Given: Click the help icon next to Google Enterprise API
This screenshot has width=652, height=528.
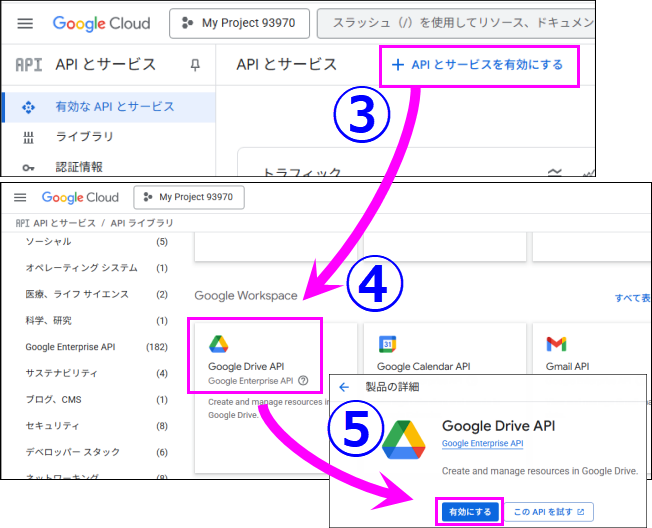Looking at the screenshot, I should (x=304, y=380).
